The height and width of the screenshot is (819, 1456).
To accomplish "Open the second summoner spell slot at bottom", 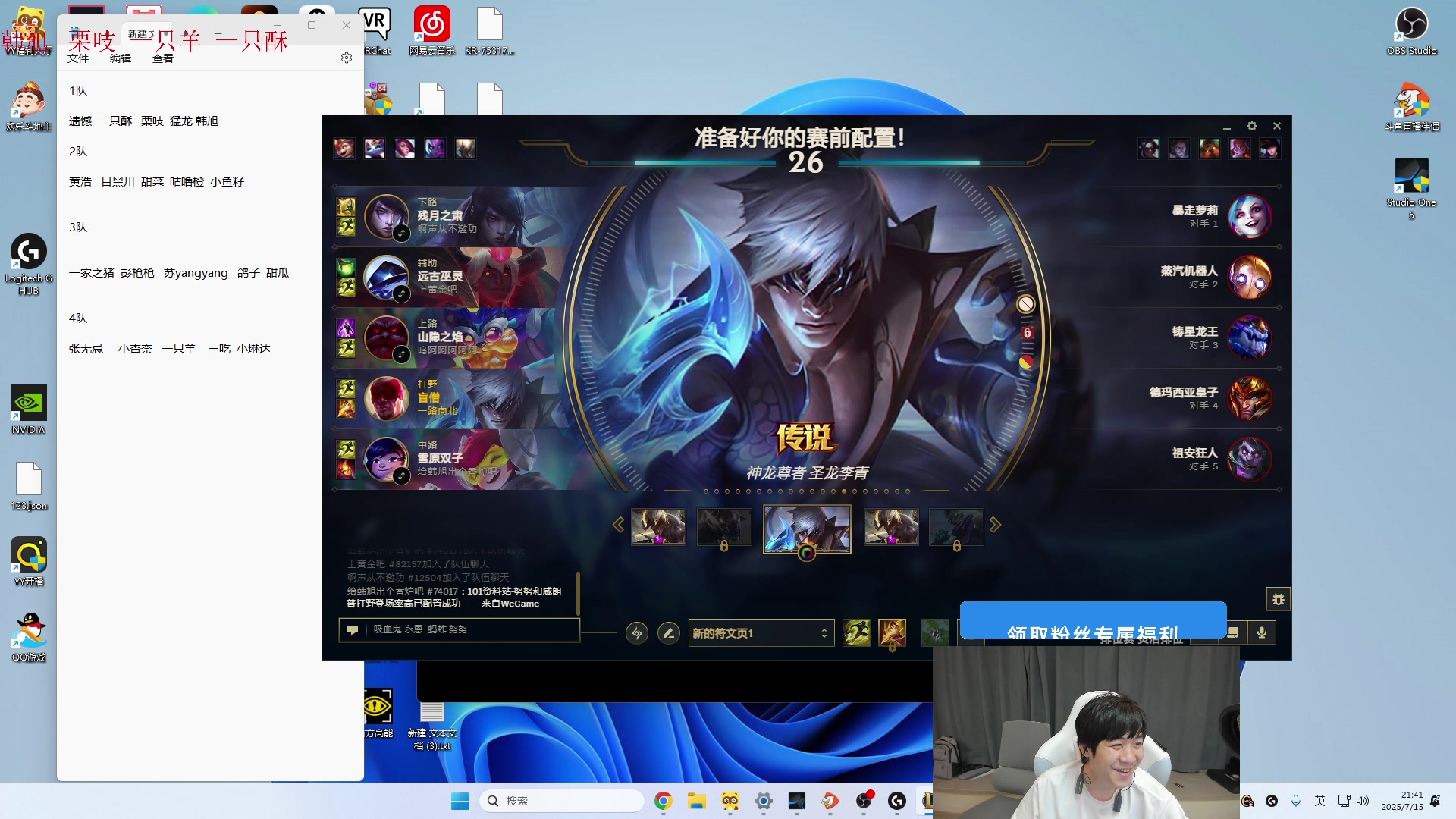I will tap(892, 632).
